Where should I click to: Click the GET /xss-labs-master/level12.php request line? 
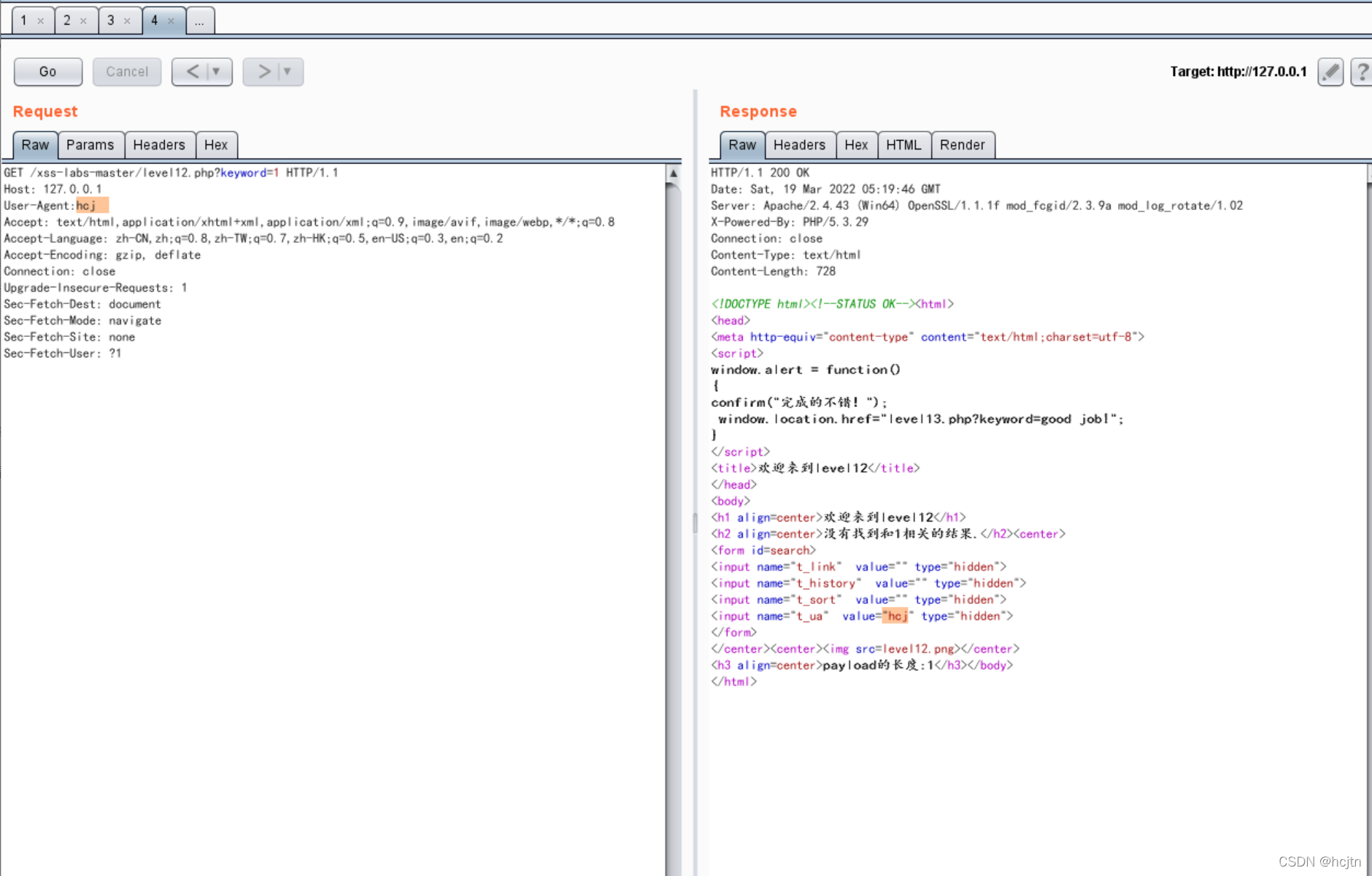171,173
